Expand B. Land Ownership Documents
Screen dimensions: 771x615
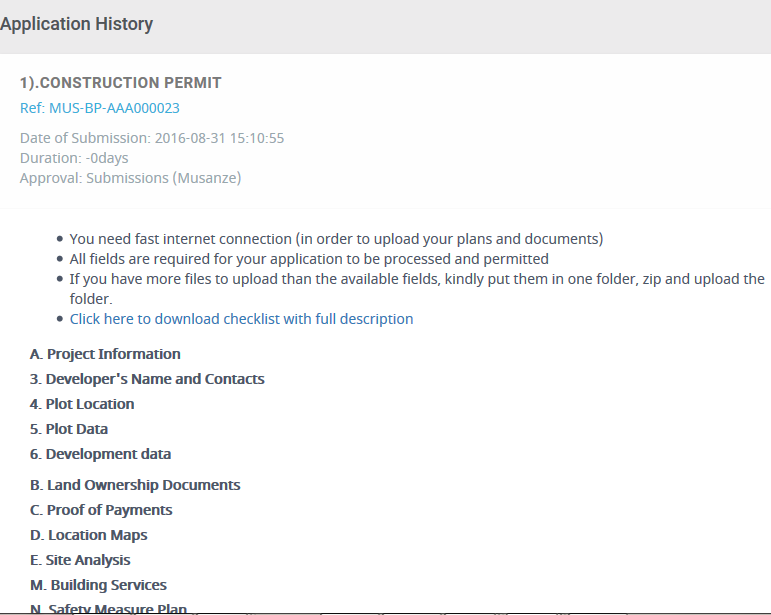[x=135, y=485]
